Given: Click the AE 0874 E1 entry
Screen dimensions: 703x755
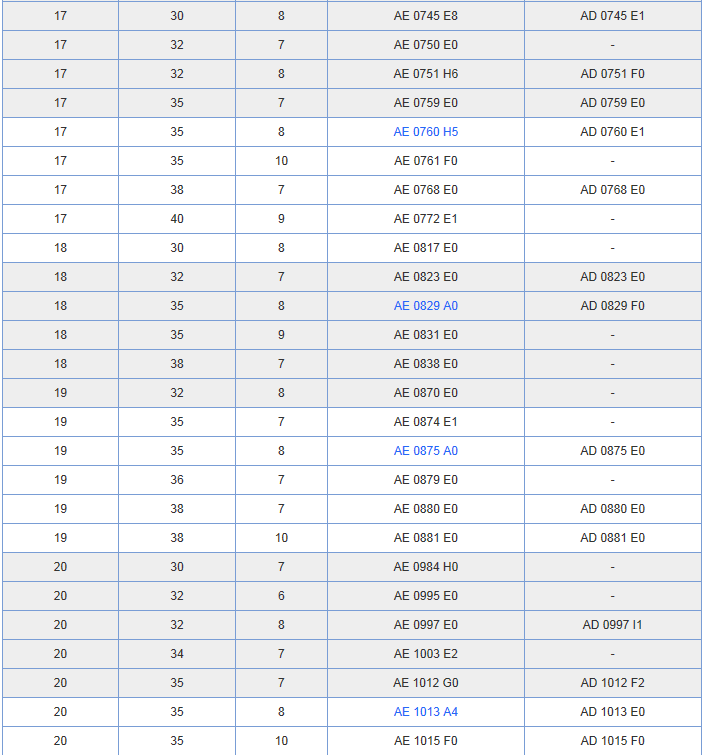Looking at the screenshot, I should pos(425,422).
